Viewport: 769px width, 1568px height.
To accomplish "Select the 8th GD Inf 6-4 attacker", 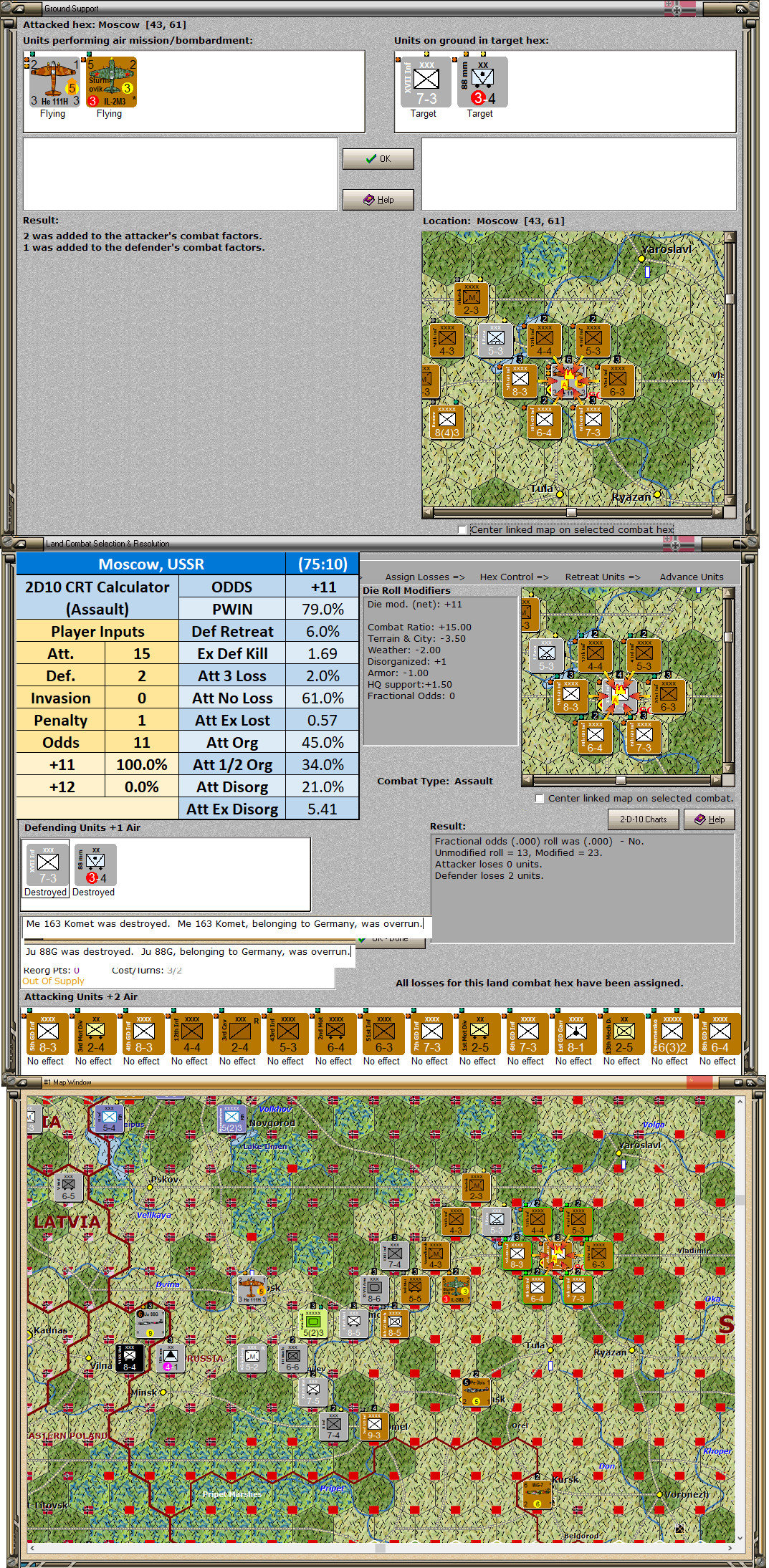I will point(719,1034).
